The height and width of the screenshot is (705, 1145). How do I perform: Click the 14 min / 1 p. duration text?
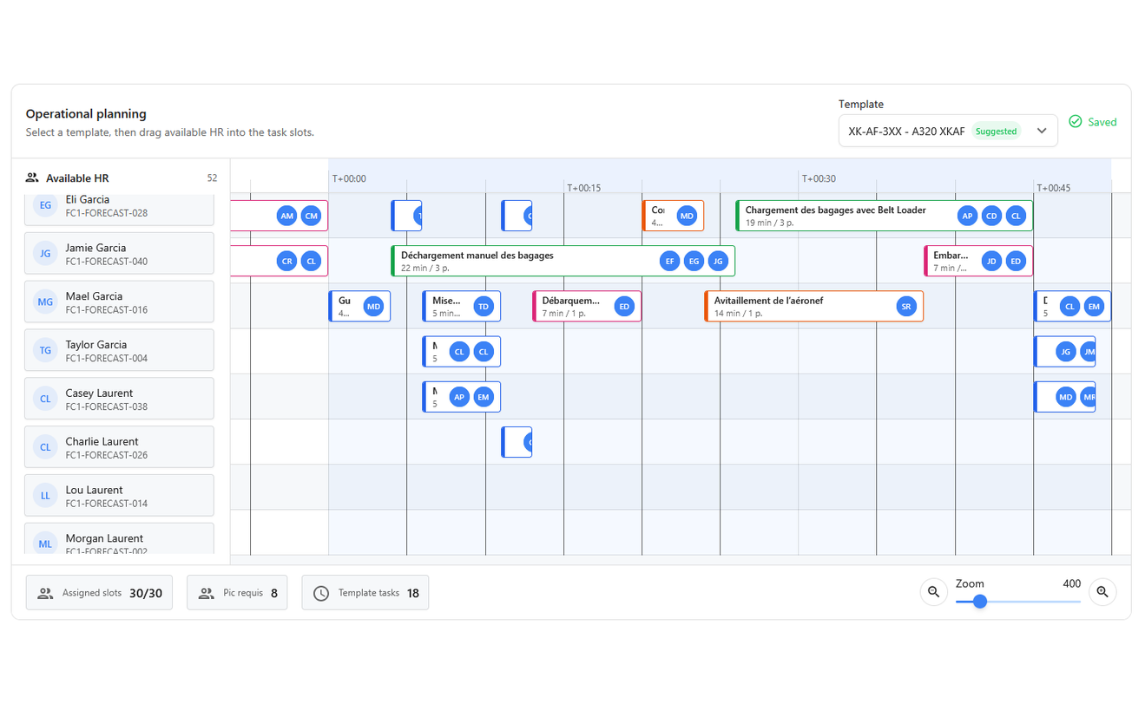738,313
